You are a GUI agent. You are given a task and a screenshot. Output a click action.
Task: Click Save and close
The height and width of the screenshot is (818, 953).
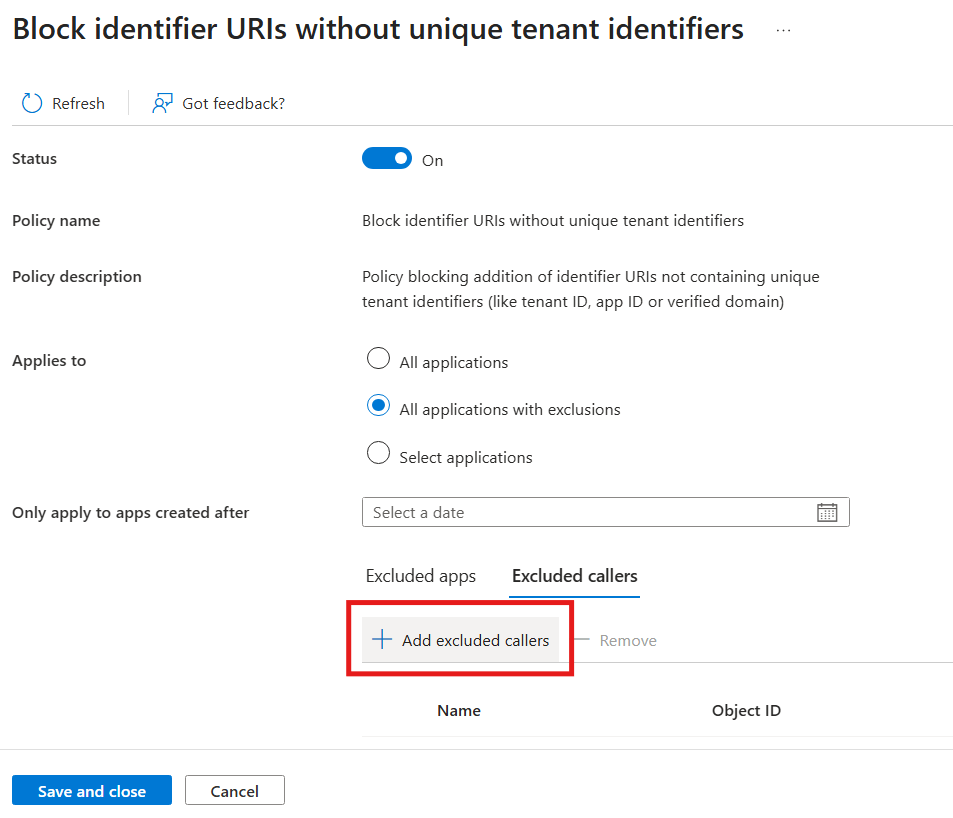pos(91,790)
